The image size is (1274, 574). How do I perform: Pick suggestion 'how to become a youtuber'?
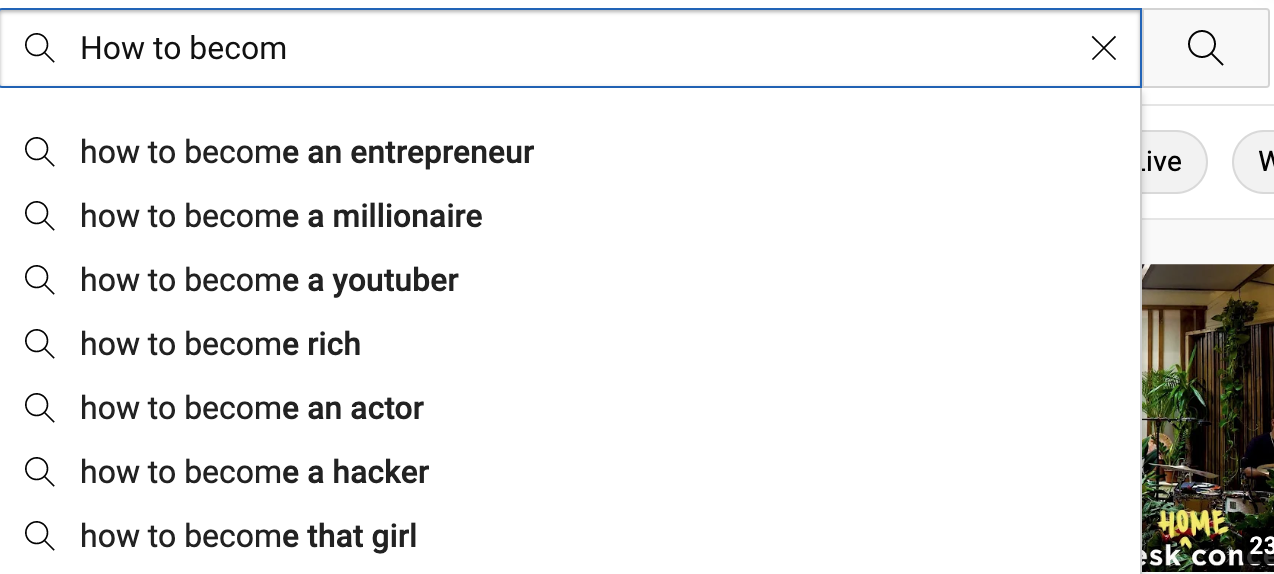(269, 280)
